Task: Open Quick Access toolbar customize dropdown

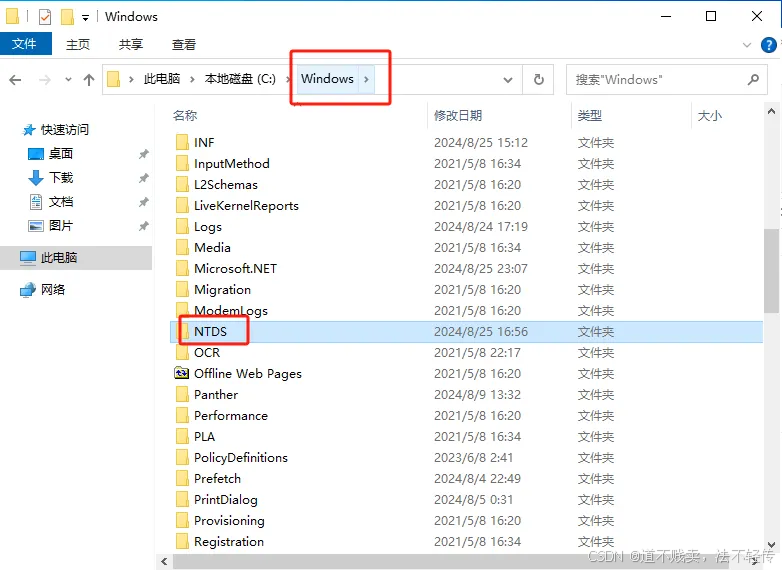Action: pyautogui.click(x=85, y=18)
